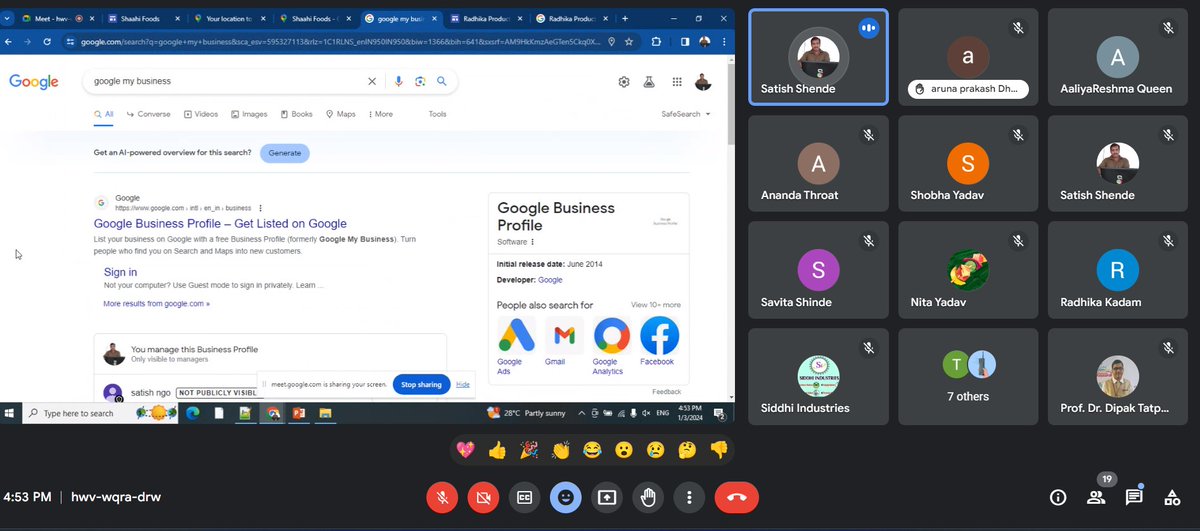Bookmark this page with star icon

click(629, 41)
